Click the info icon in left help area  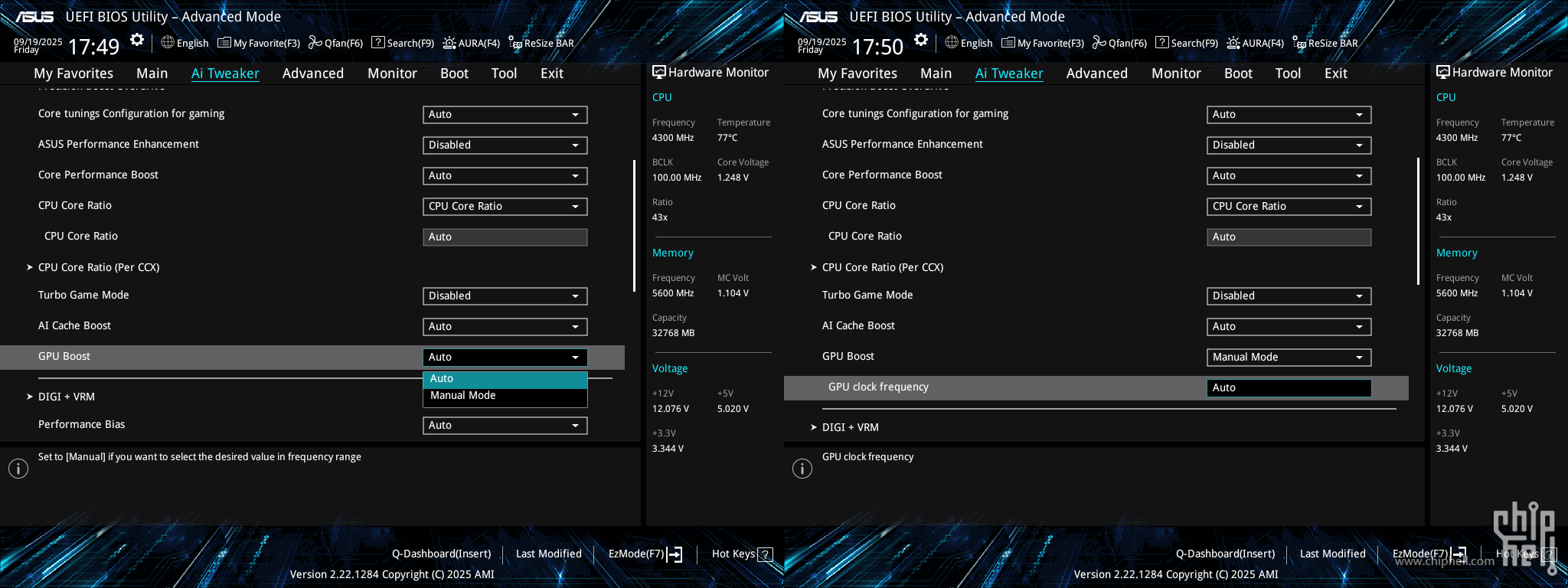tap(18, 469)
